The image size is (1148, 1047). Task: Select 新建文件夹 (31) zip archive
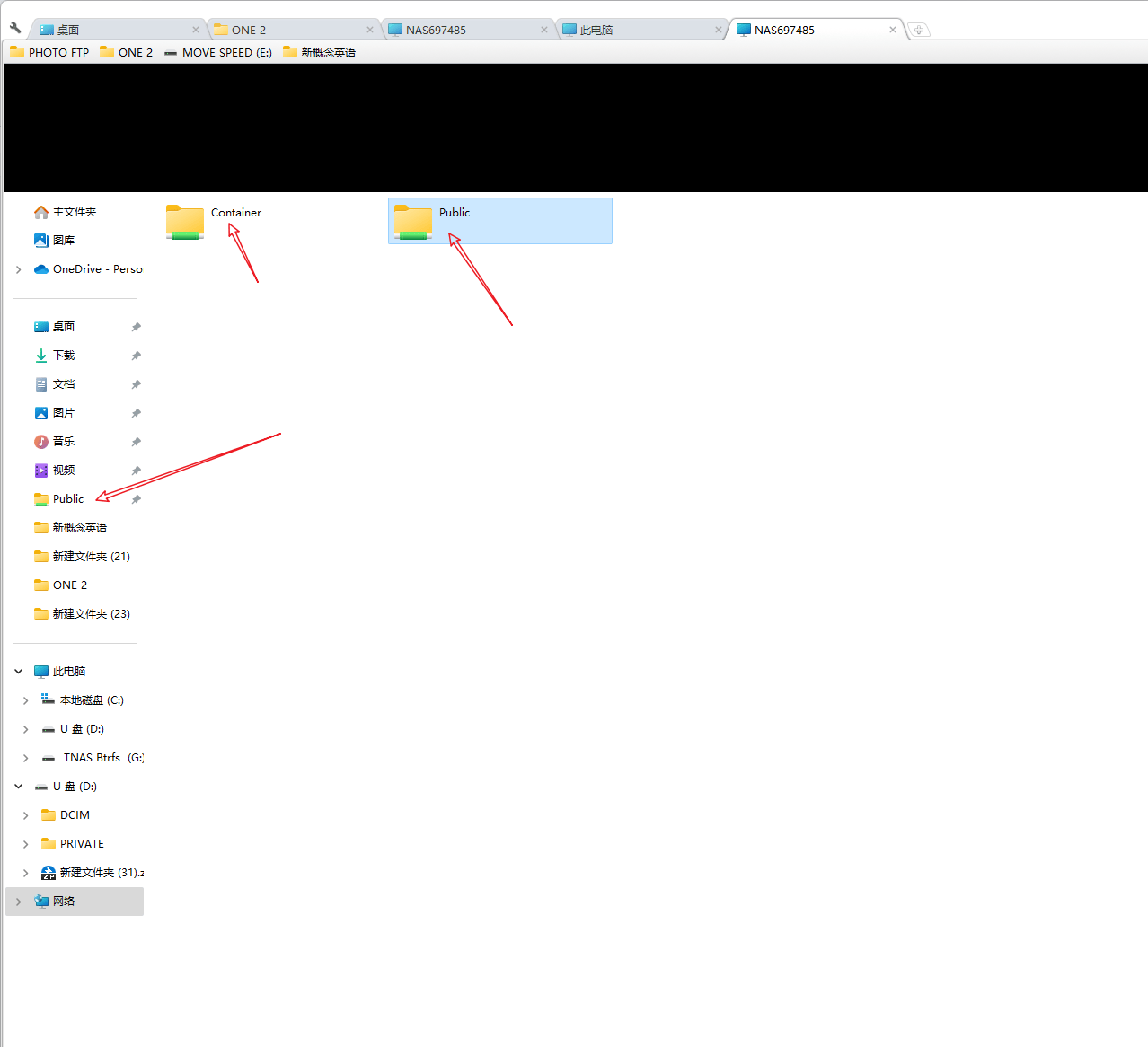tap(92, 873)
